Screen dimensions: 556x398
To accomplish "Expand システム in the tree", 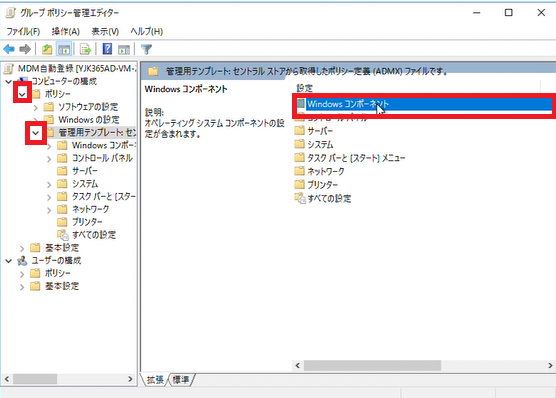I will (49, 184).
